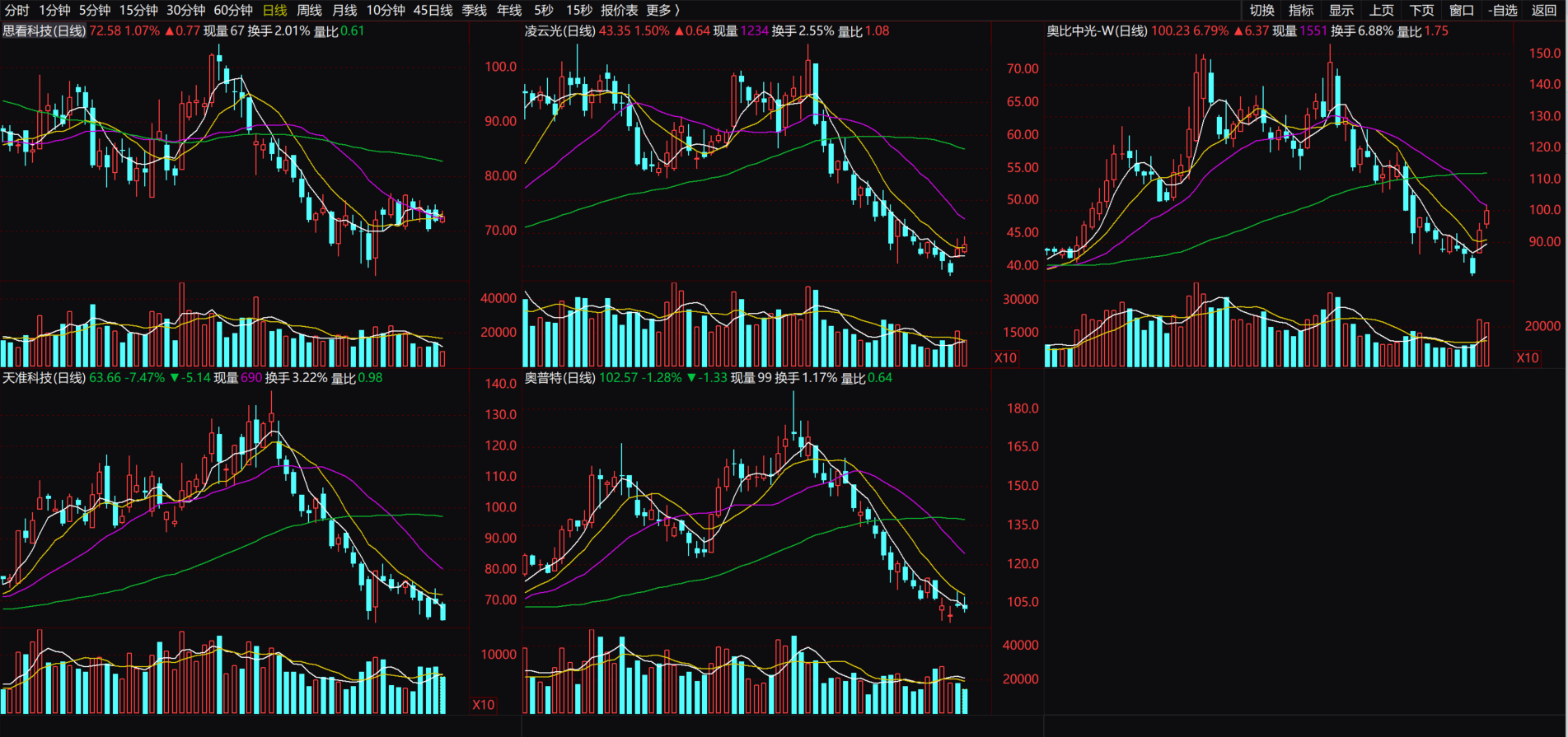The width and height of the screenshot is (1568, 737).
Task: Open the 窗口 layout menu
Action: (1462, 10)
